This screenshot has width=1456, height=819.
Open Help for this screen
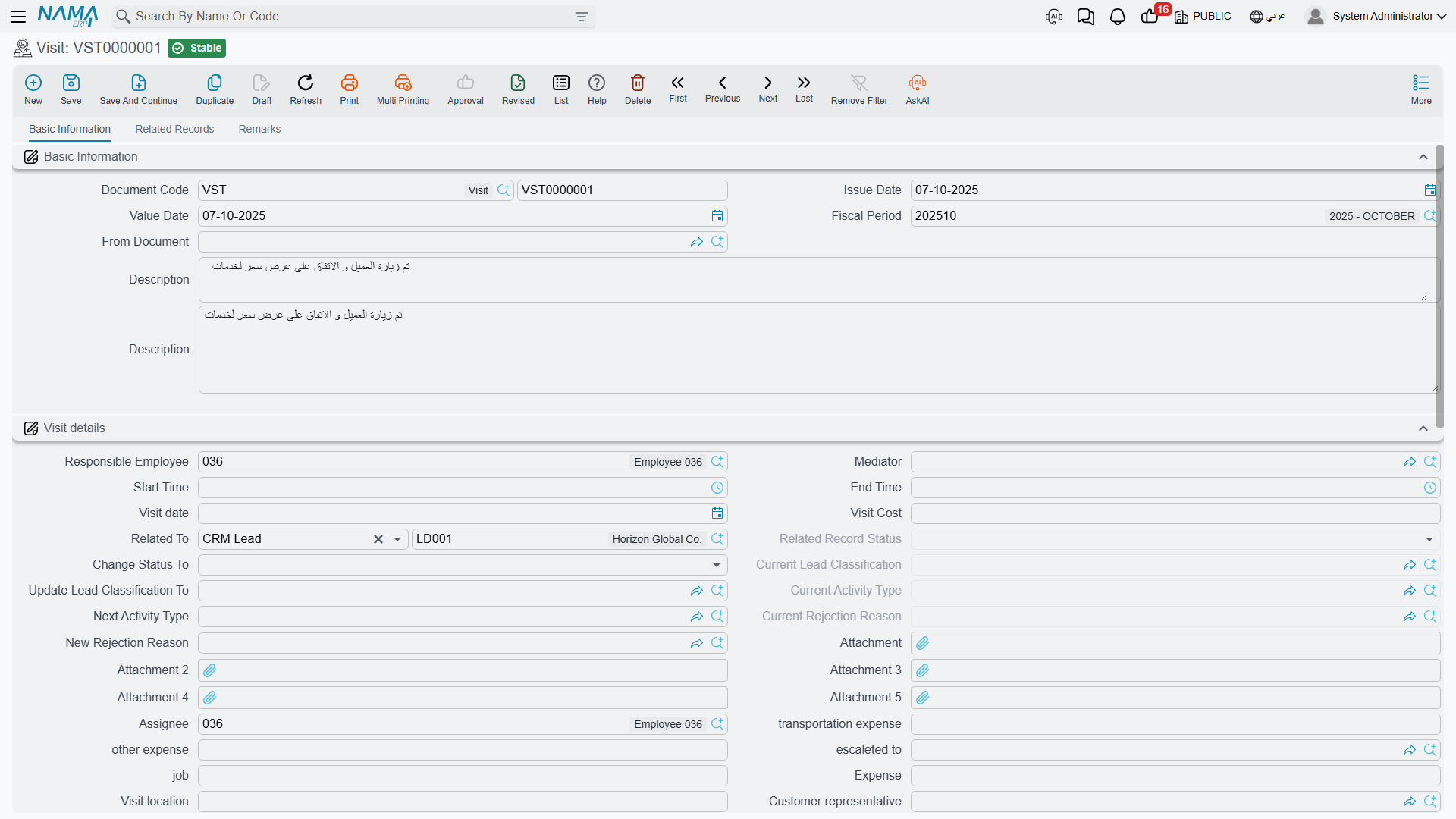(597, 89)
